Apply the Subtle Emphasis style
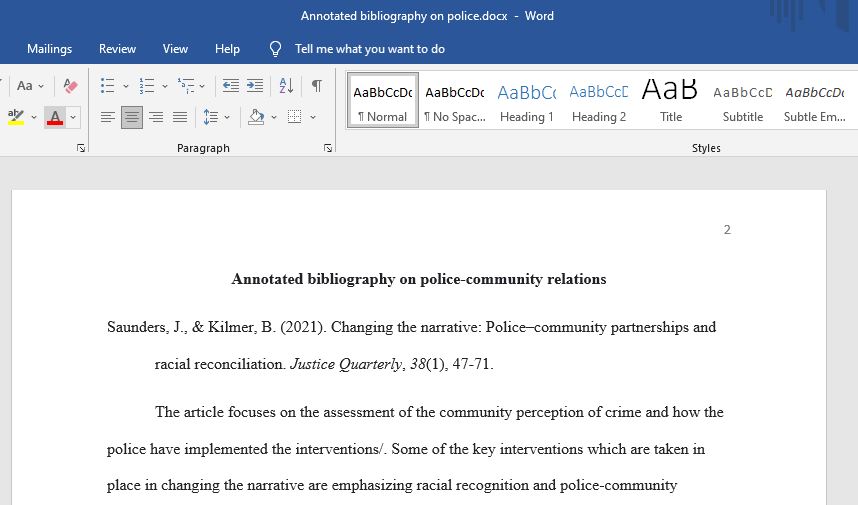The height and width of the screenshot is (505, 858). tap(815, 101)
